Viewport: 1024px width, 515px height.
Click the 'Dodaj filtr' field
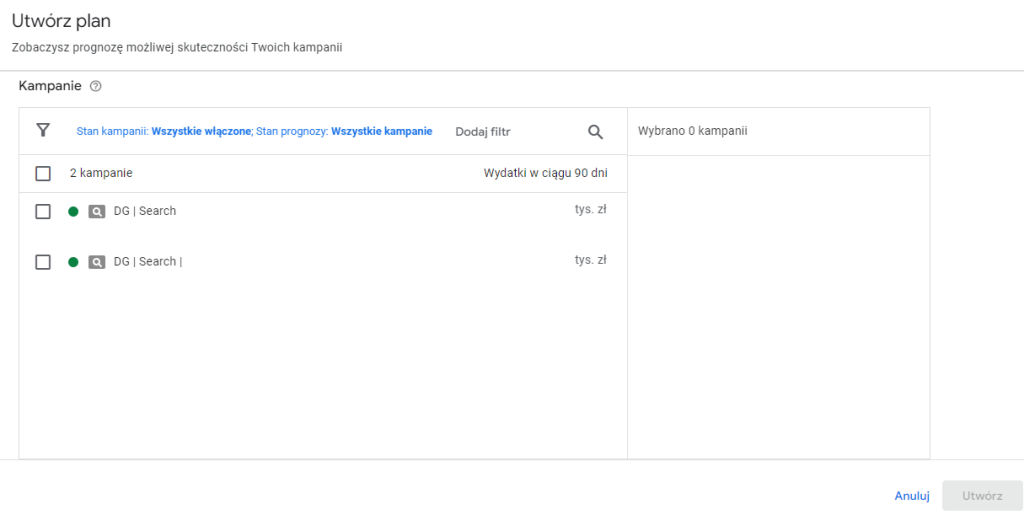(483, 132)
